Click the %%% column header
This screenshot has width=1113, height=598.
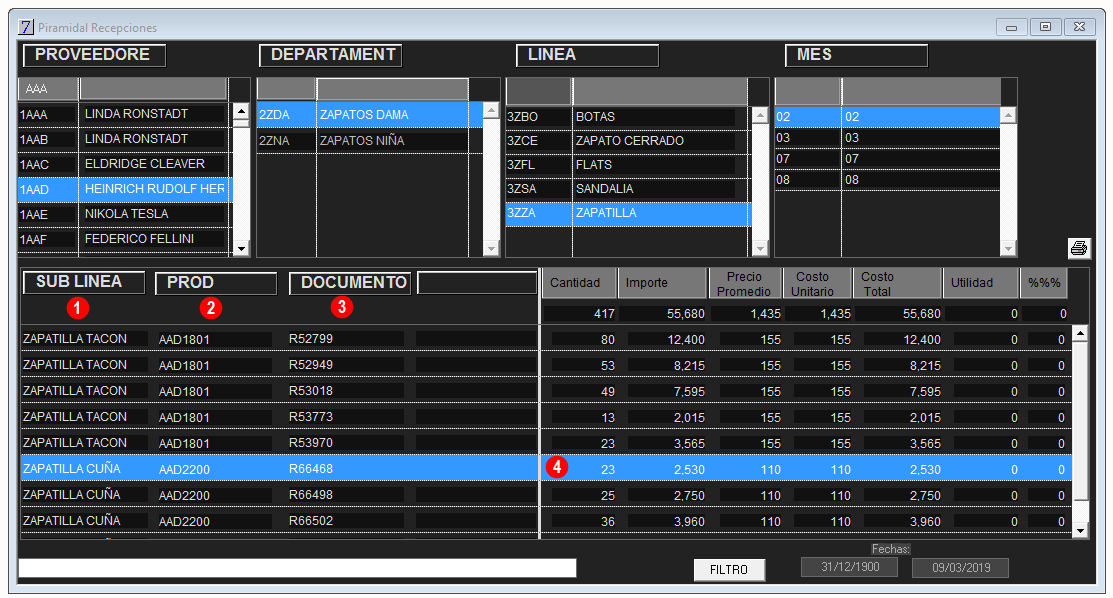pyautogui.click(x=1044, y=283)
